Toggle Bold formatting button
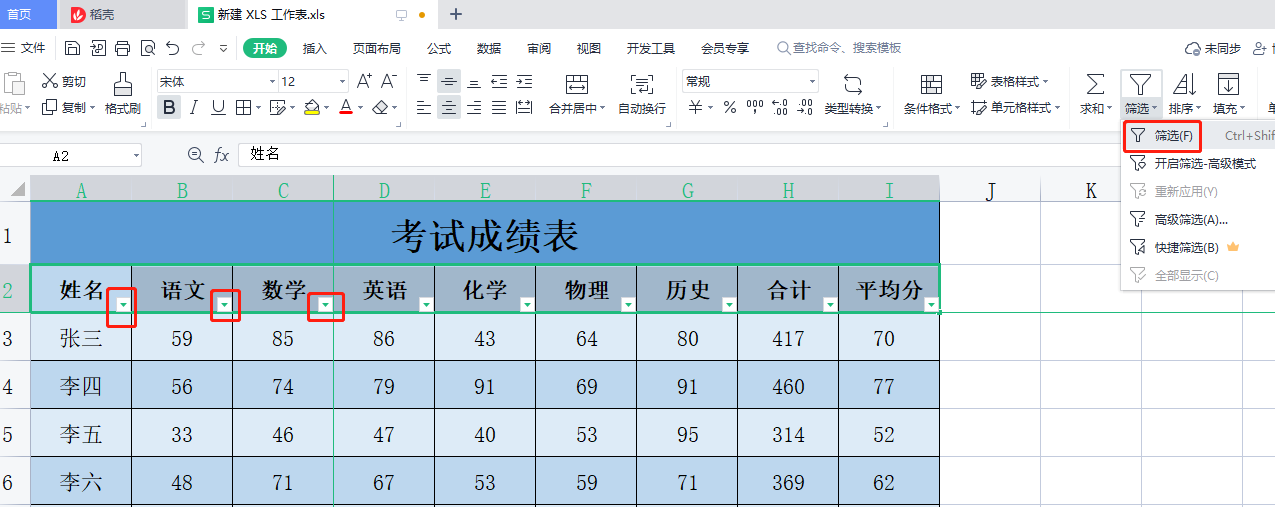 coord(169,108)
